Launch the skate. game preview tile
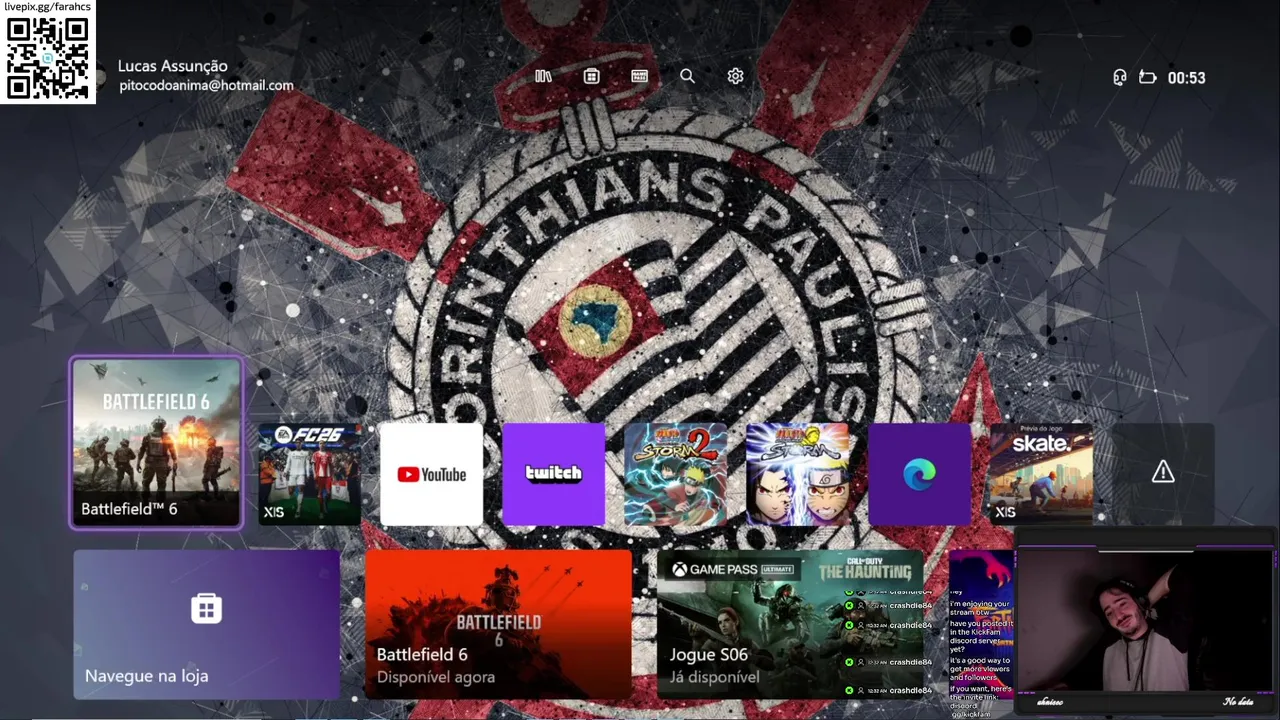 (x=1041, y=474)
